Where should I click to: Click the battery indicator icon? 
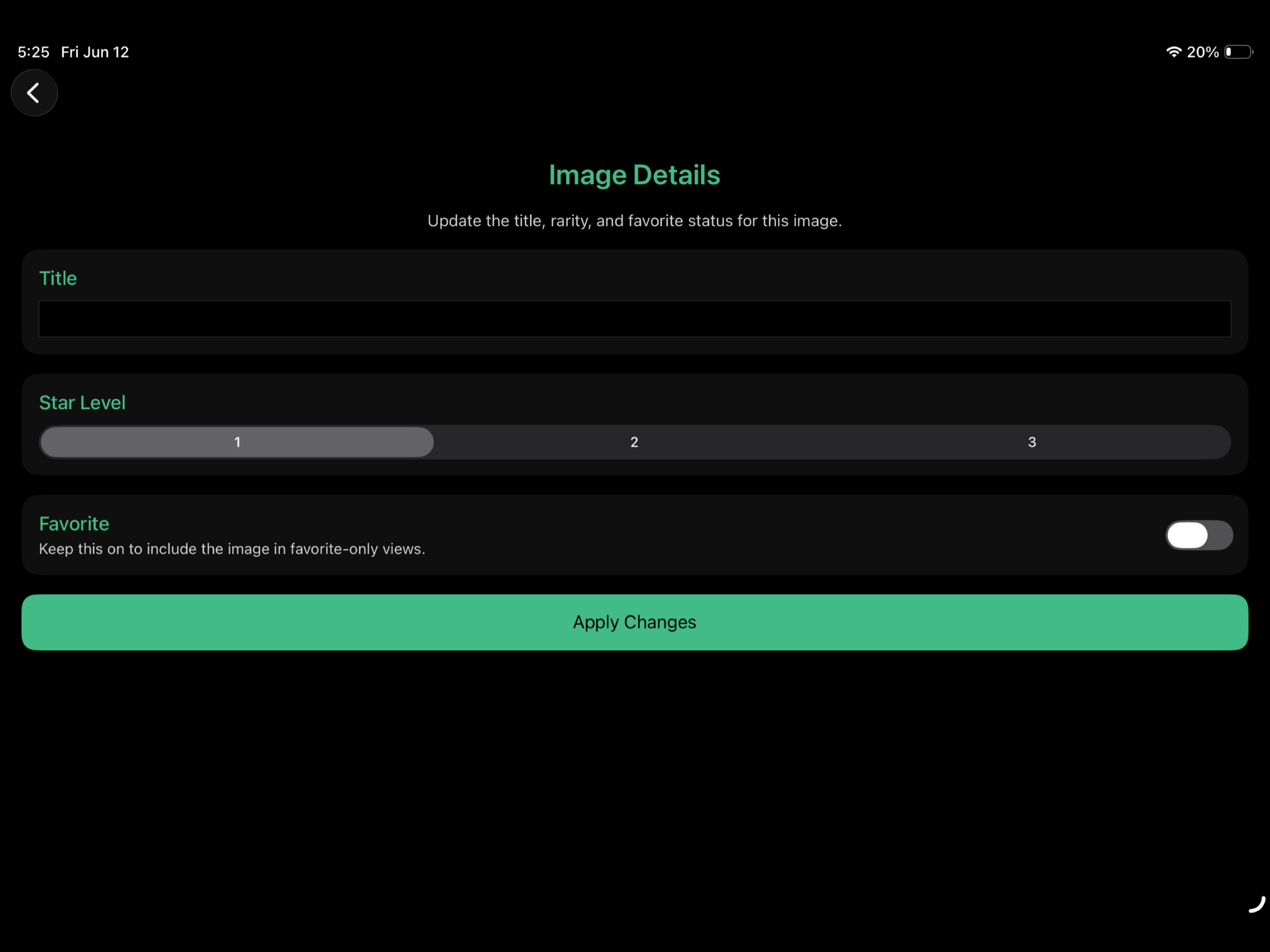pos(1239,52)
